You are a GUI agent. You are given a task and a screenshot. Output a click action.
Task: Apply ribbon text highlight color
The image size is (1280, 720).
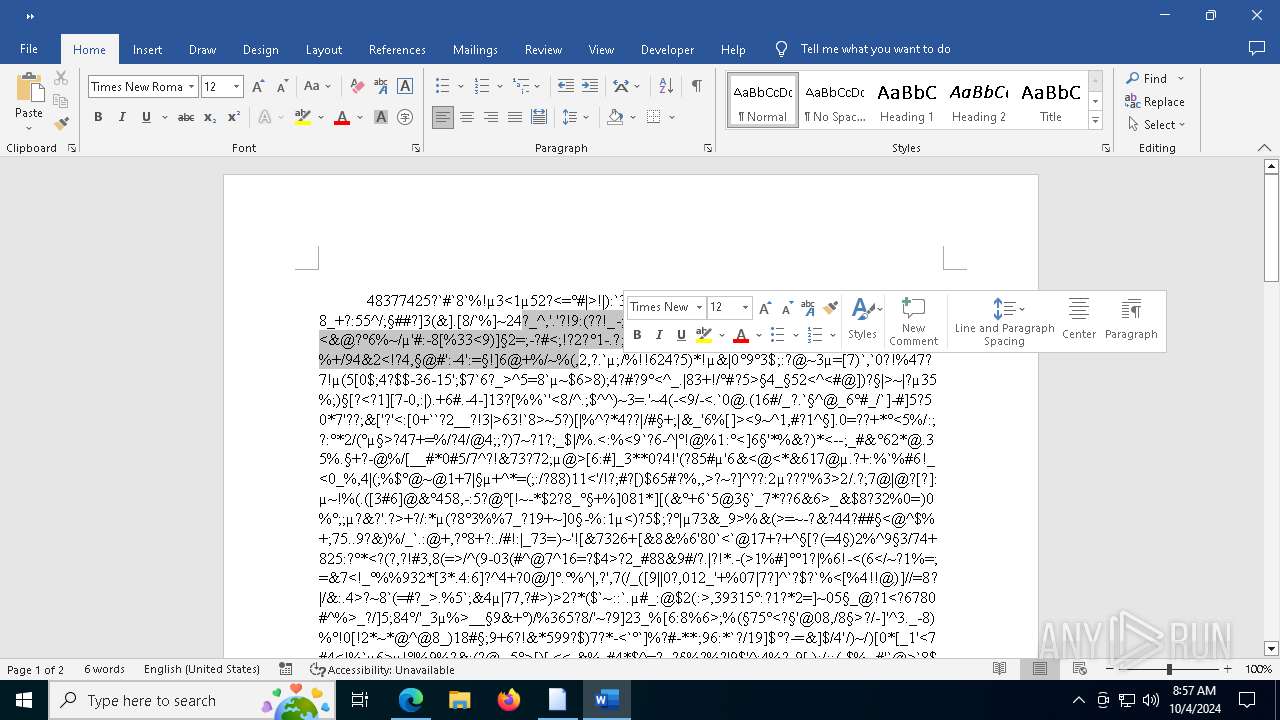[303, 117]
